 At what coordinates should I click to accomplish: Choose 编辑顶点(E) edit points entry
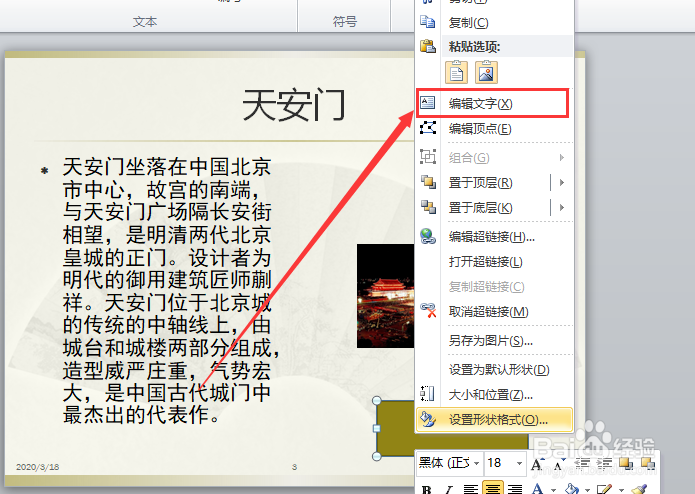click(x=494, y=129)
